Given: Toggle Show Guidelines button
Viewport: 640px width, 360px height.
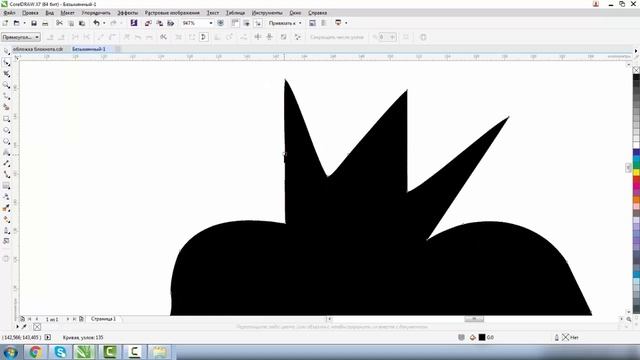Looking at the screenshot, I should pos(258,23).
